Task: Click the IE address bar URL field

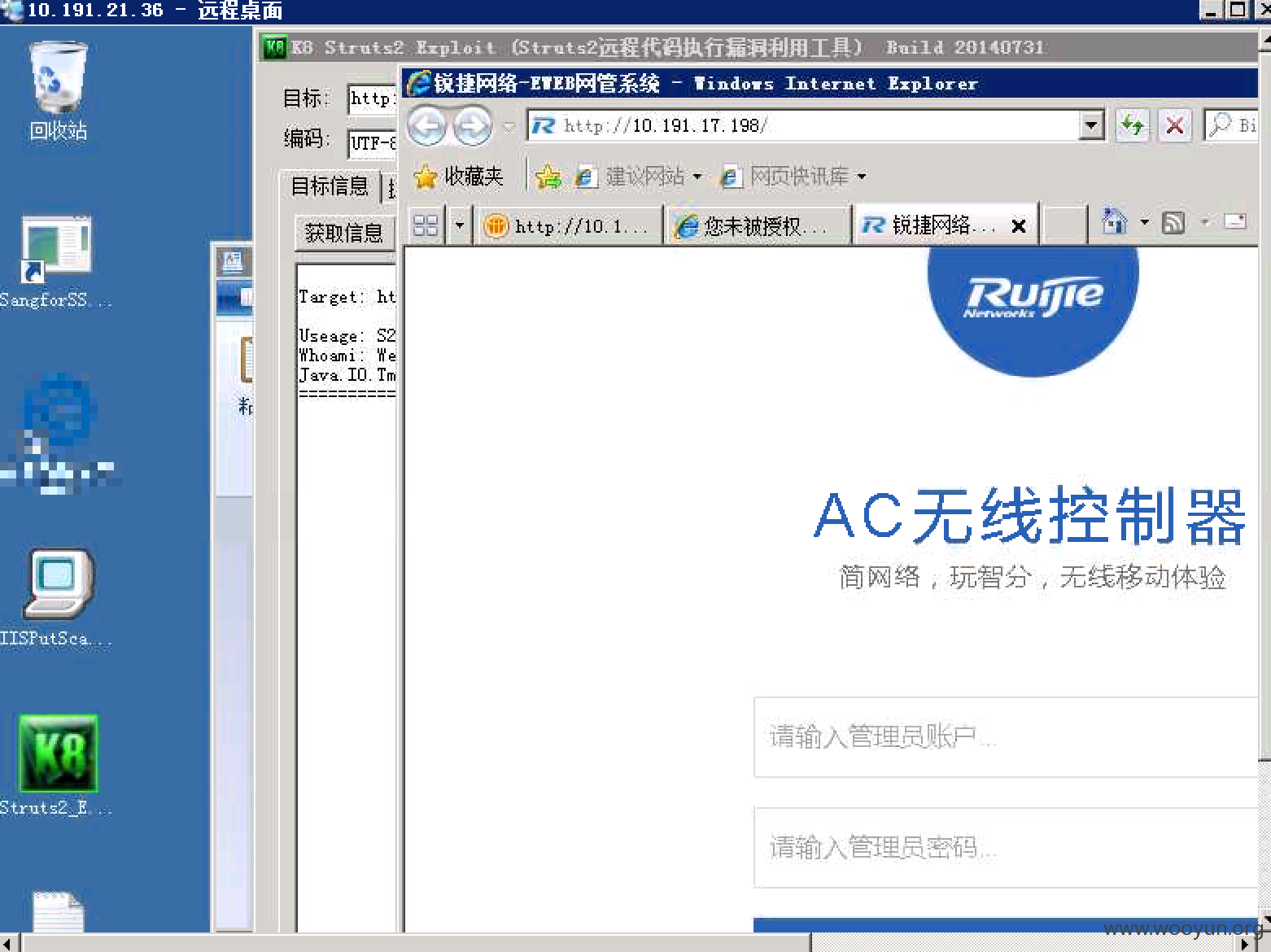Action: 802,125
